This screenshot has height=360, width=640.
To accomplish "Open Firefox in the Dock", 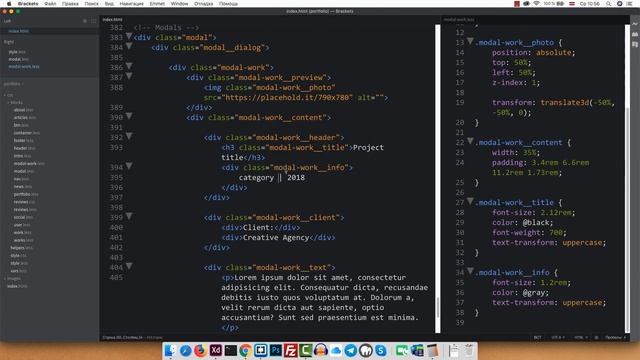I will tap(200, 350).
